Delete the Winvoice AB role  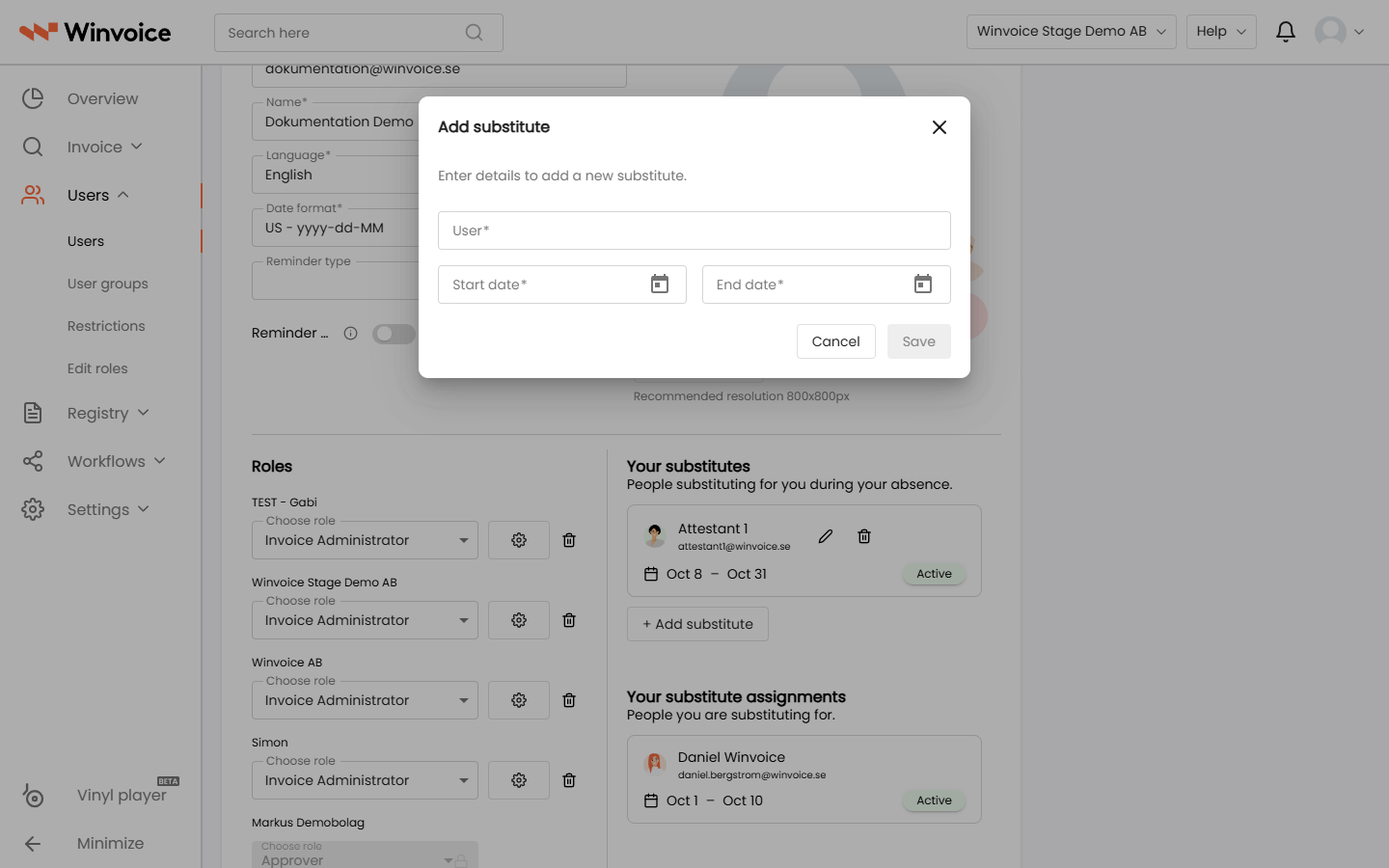coord(569,700)
